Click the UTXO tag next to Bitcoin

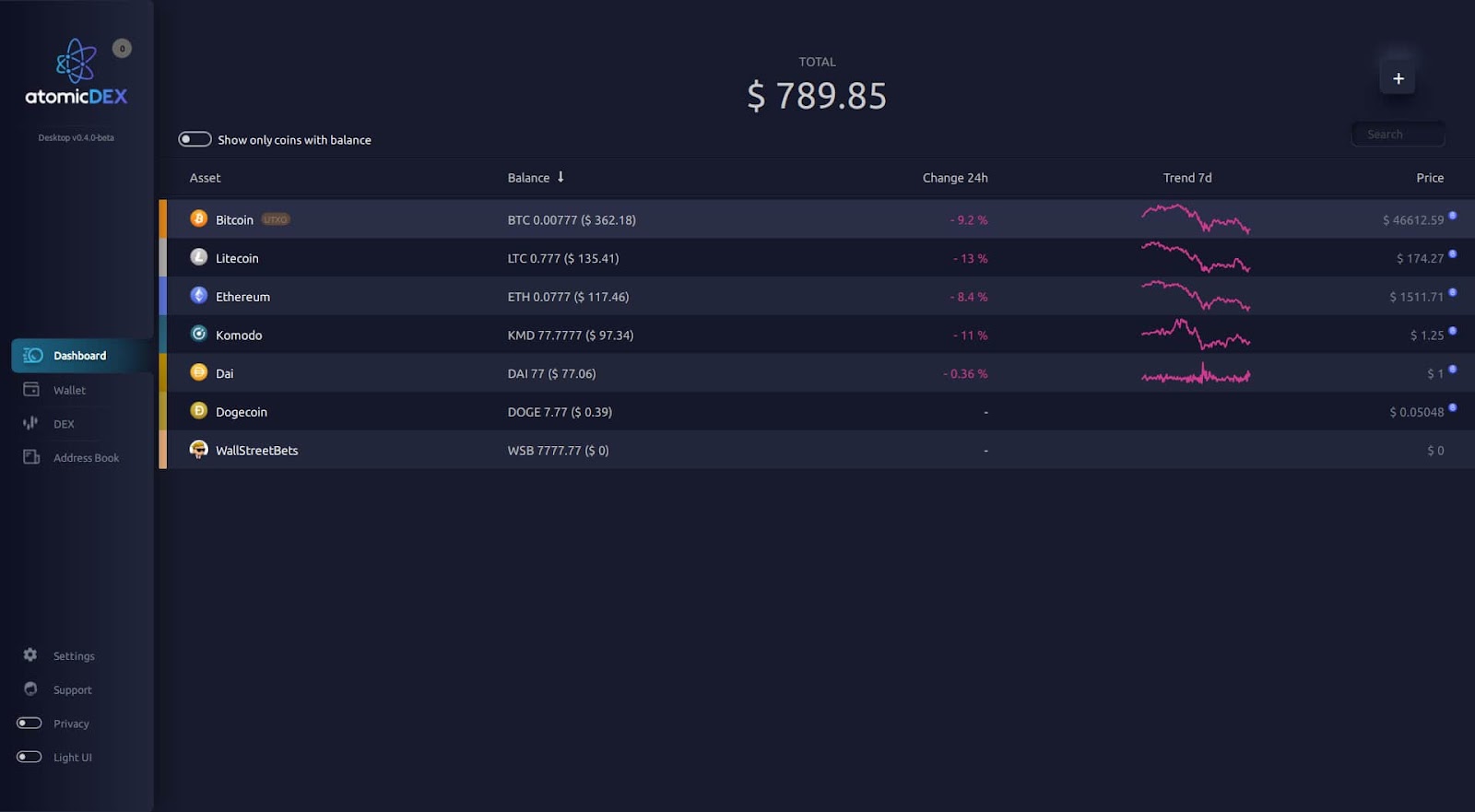click(x=276, y=219)
